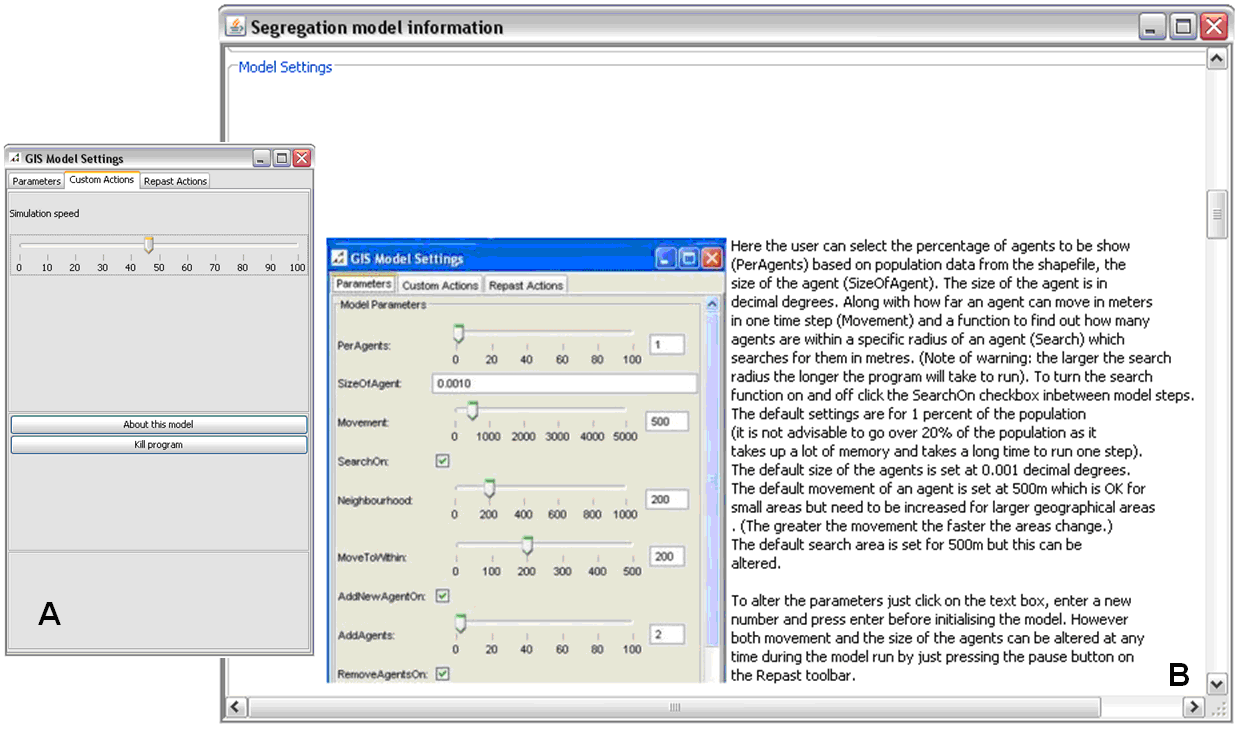Click the Neighbourhood value field showing 200

click(667, 499)
